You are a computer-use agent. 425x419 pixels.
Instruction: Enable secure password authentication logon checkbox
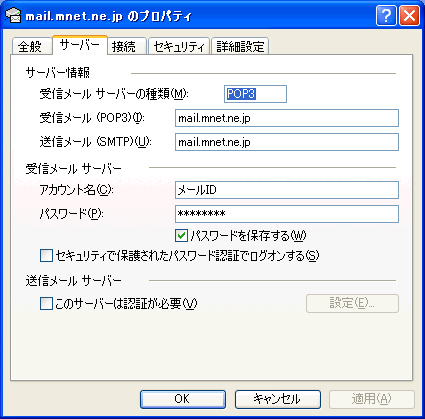[x=46, y=256]
